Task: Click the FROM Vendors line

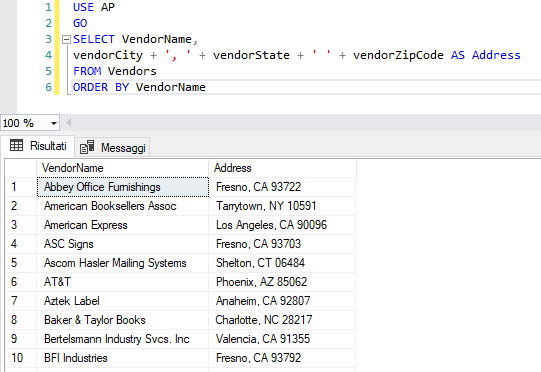Action: coord(115,71)
